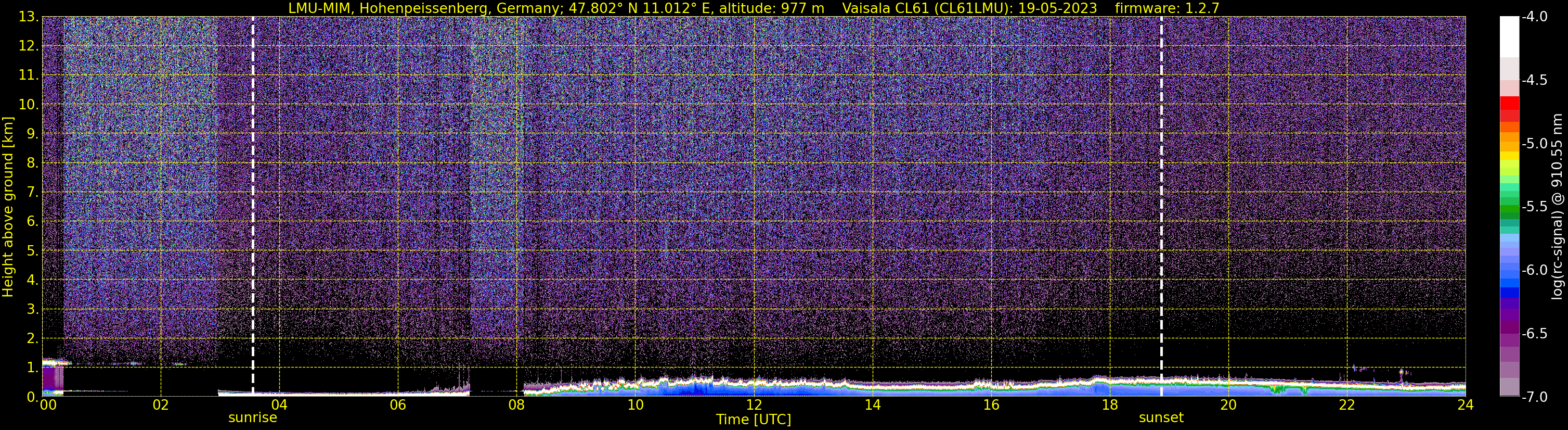The width and height of the screenshot is (1568, 430).
Task: Click the colorbar tick label '-5.0'
Action: [1535, 144]
